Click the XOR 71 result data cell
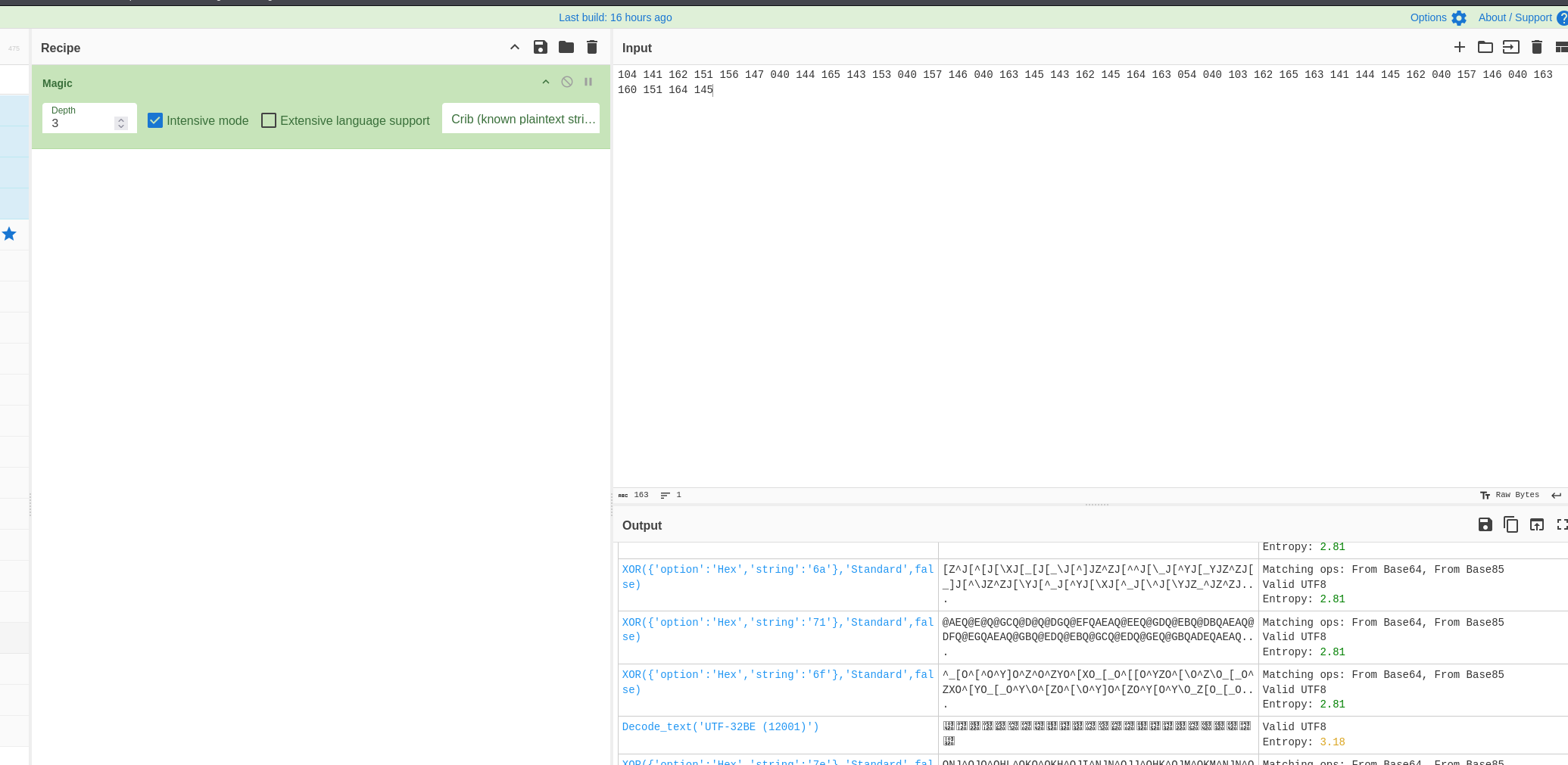 1098,637
